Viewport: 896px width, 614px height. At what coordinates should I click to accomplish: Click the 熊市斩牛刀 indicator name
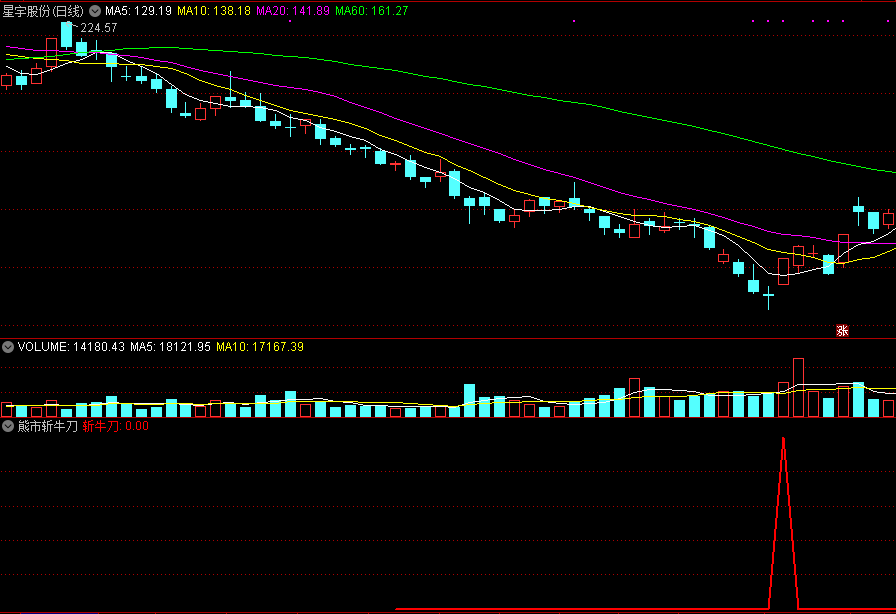pyautogui.click(x=47, y=426)
